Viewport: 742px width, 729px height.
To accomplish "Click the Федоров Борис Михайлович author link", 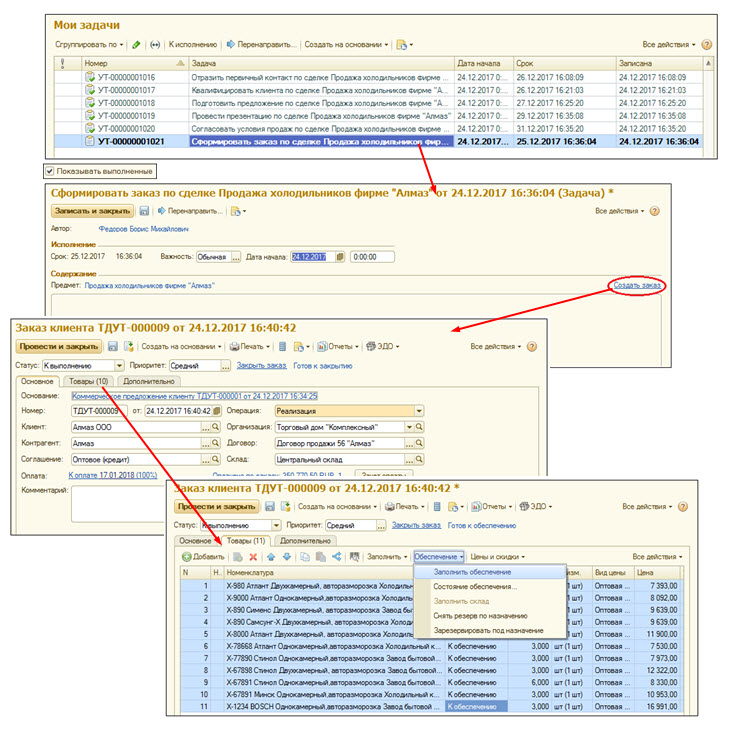I will pyautogui.click(x=143, y=229).
